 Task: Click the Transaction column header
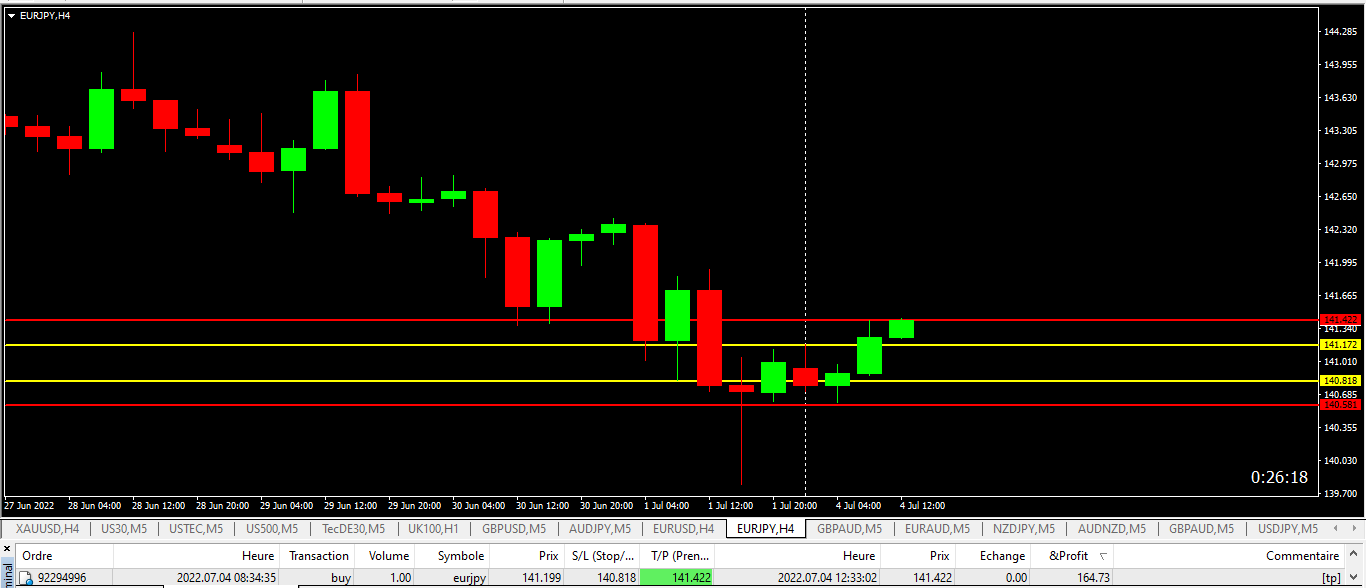318,556
